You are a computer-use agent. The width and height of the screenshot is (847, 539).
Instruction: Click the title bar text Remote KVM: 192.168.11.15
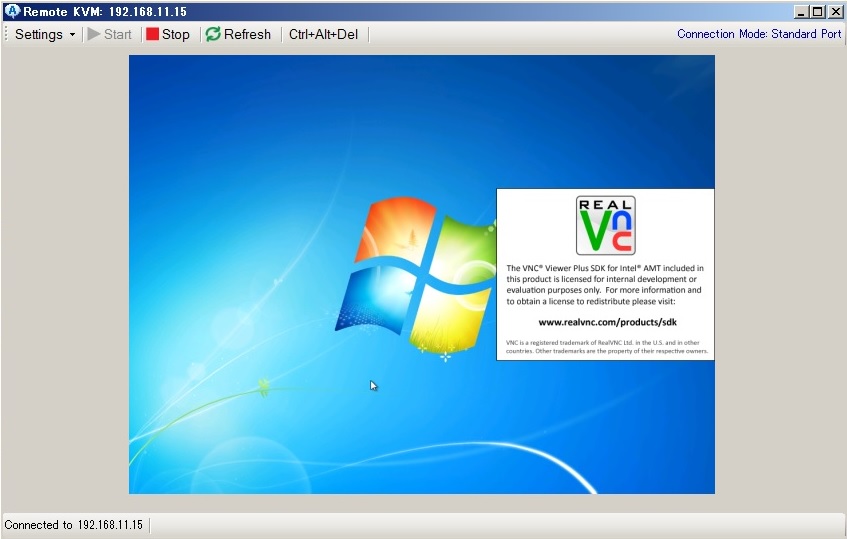pos(105,12)
